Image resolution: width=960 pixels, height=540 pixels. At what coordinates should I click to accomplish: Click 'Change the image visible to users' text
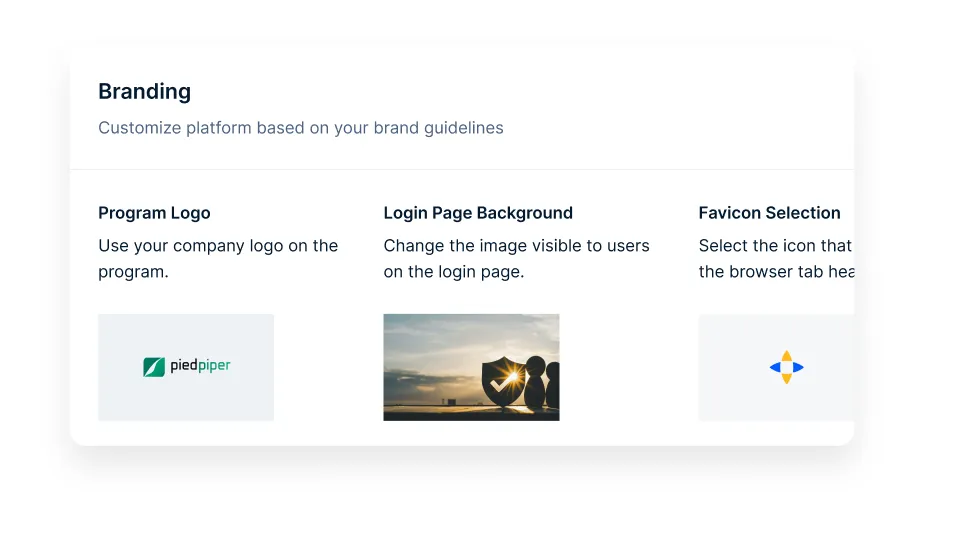(x=517, y=246)
